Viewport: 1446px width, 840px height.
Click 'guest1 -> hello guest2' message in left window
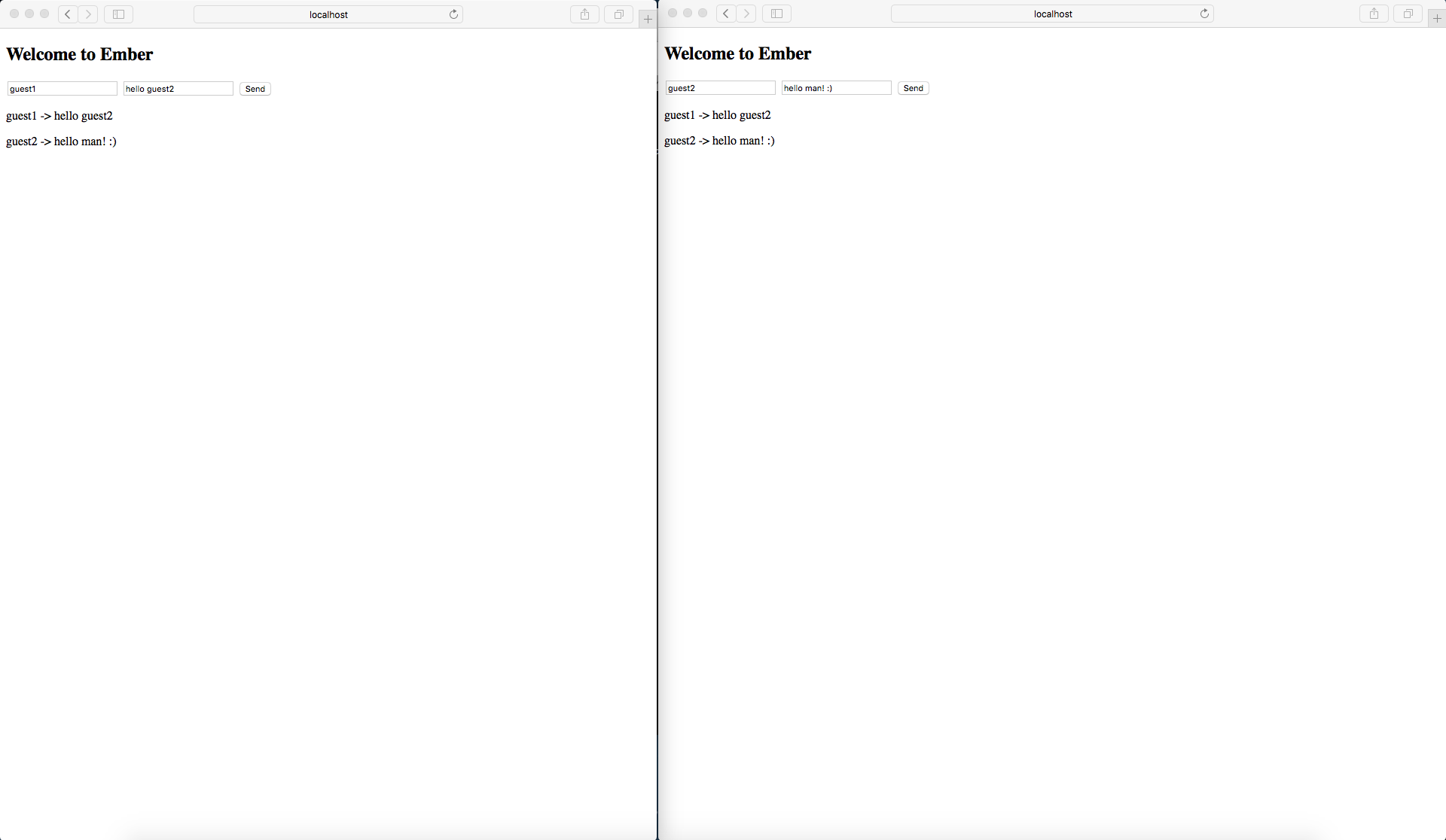coord(59,116)
